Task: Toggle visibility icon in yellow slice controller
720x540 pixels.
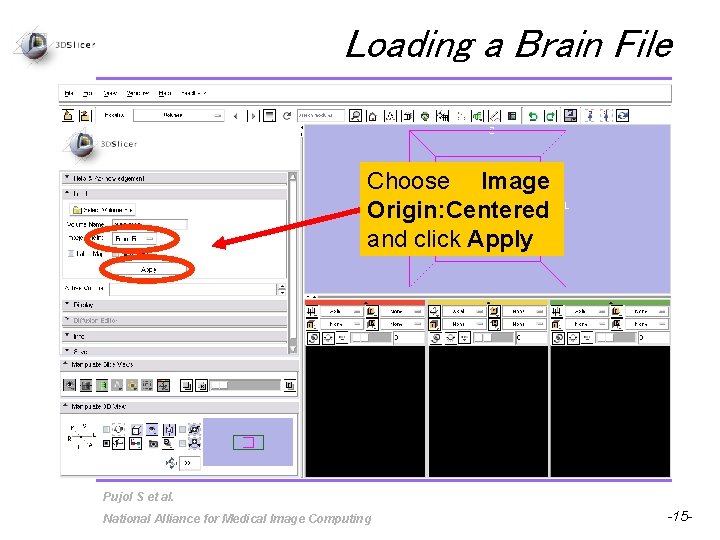Action: pos(451,338)
